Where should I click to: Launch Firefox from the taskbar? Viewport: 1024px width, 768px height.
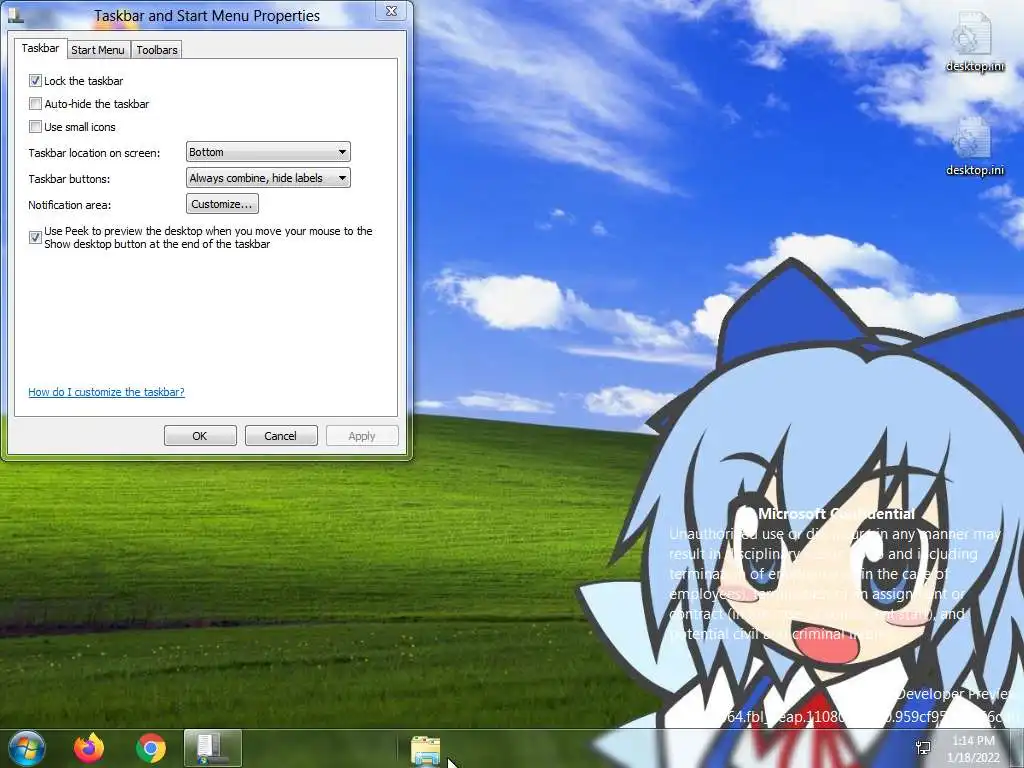point(89,748)
